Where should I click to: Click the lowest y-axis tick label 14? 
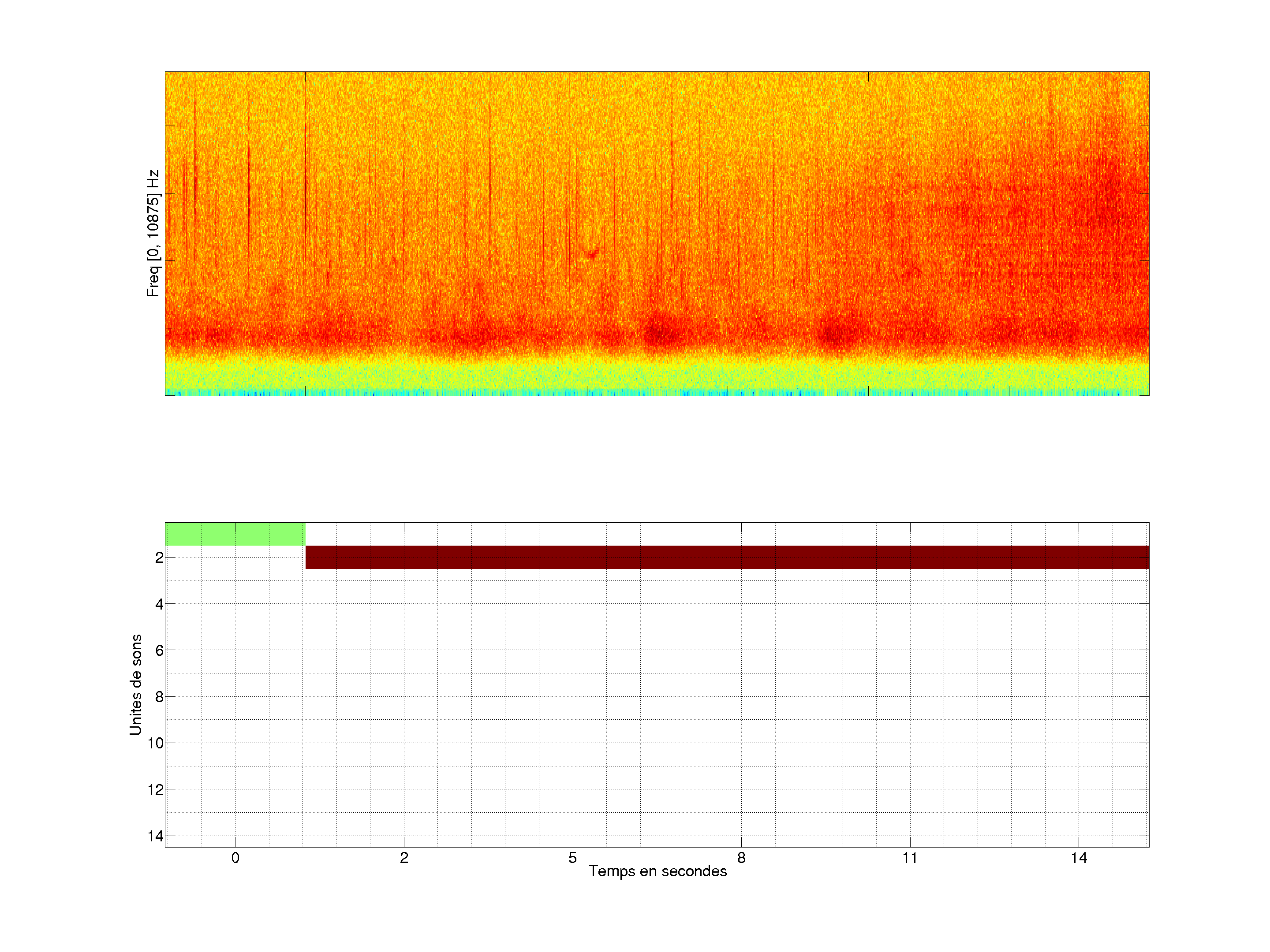pos(156,836)
